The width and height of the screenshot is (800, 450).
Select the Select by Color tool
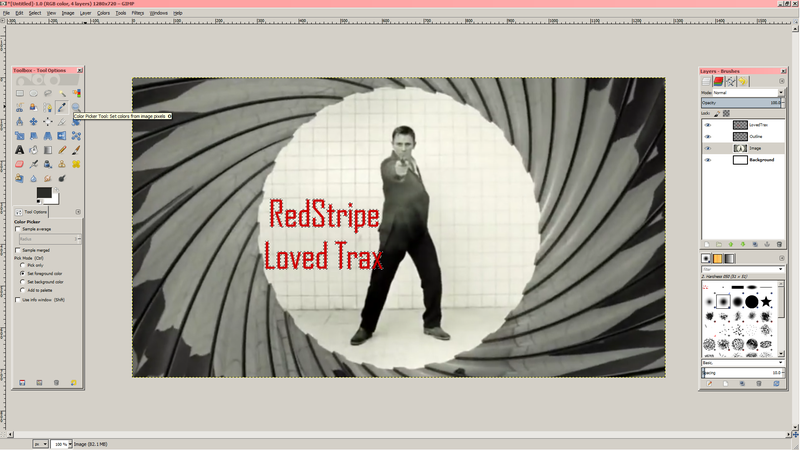point(76,93)
